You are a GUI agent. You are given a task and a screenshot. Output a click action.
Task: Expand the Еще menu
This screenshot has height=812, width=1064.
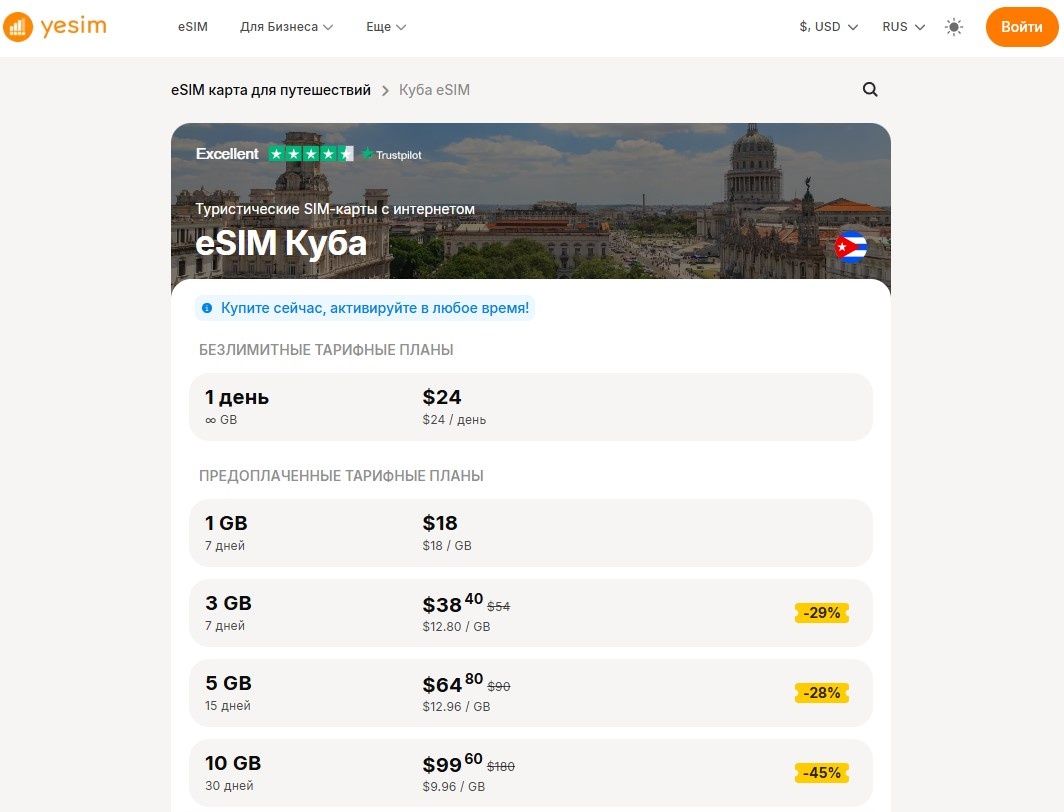pos(385,27)
